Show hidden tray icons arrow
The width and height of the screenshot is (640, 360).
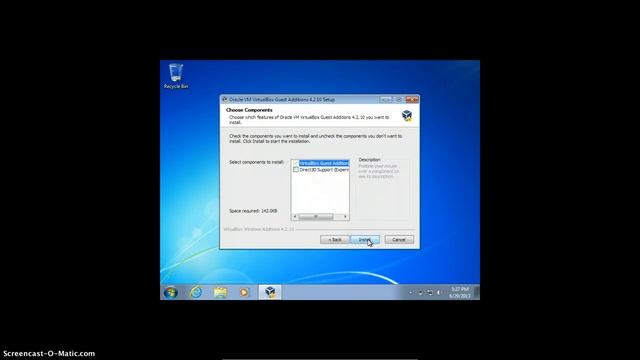(x=411, y=292)
